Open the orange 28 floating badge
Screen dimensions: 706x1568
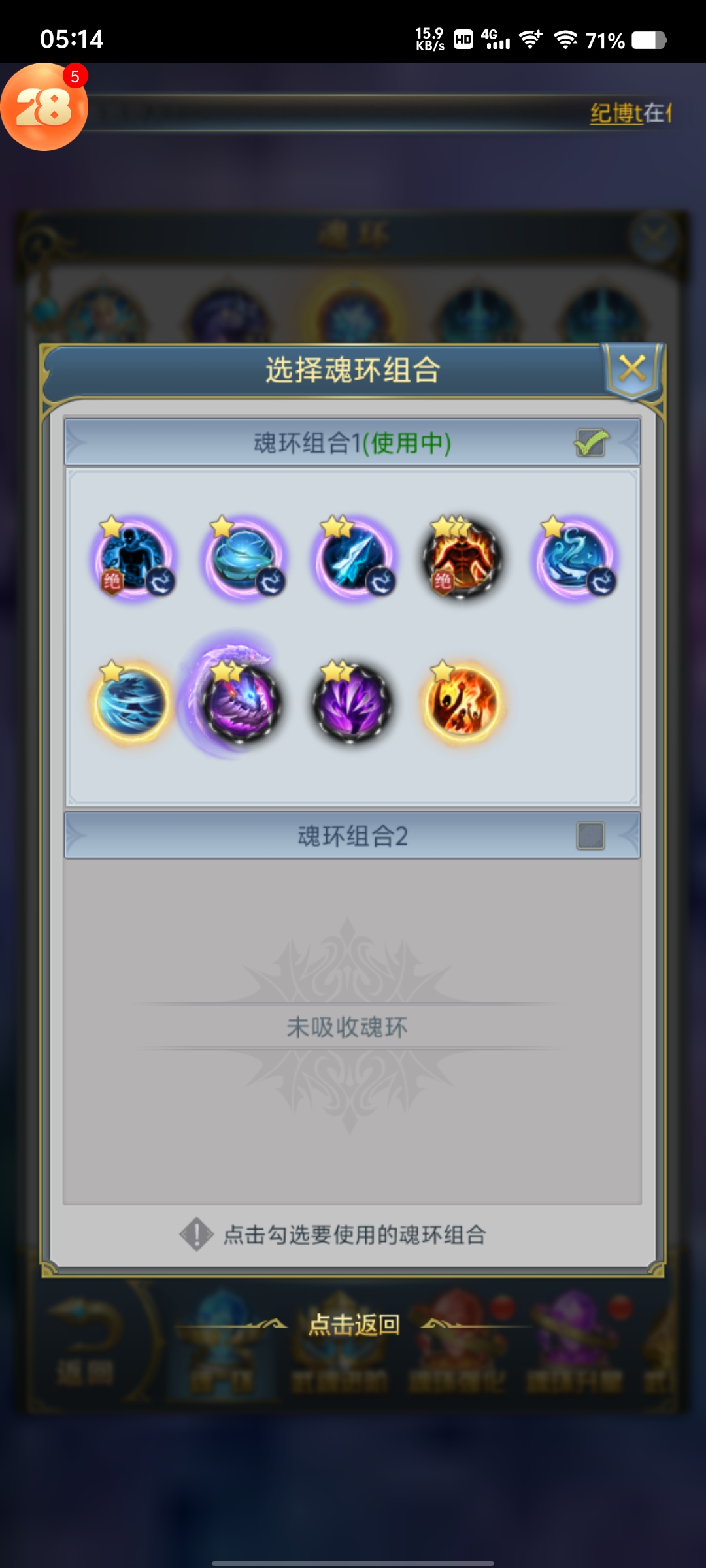point(44,107)
